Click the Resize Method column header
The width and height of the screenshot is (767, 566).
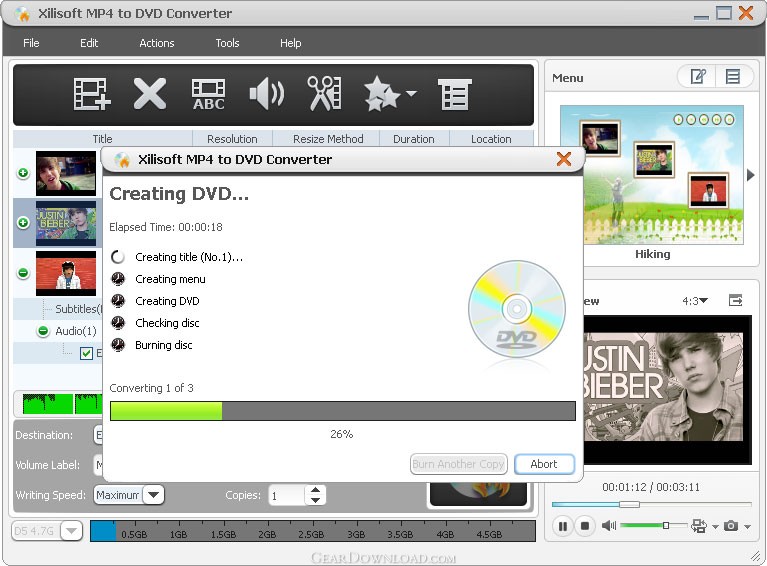[328, 139]
